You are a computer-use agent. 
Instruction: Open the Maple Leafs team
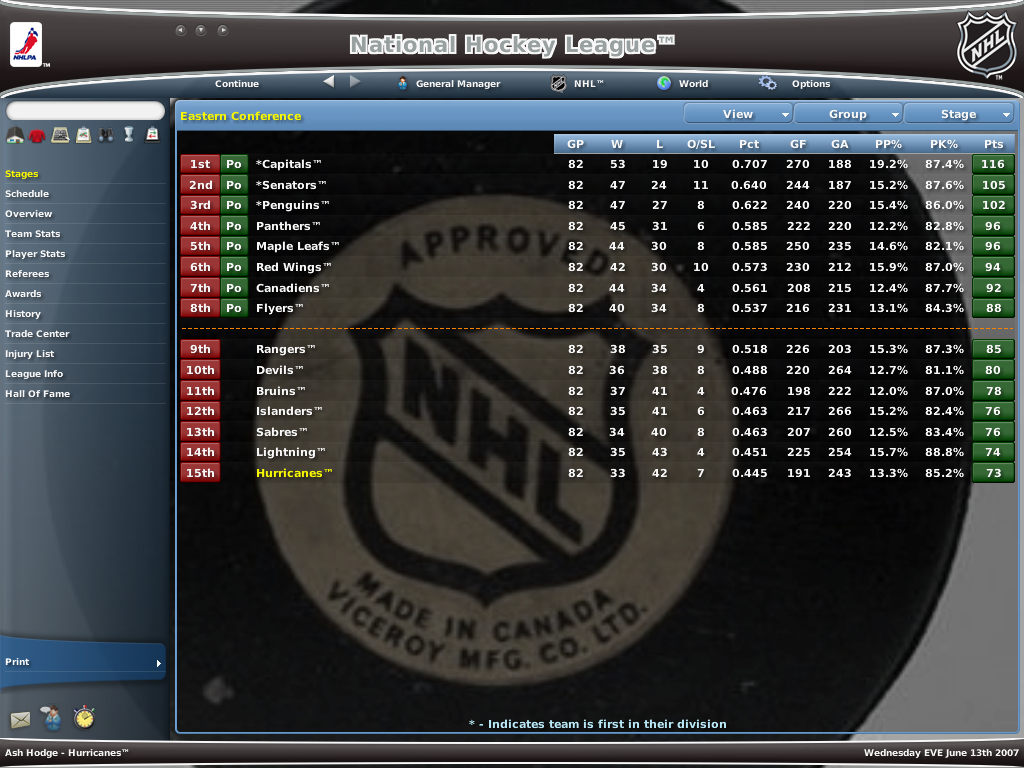[298, 246]
